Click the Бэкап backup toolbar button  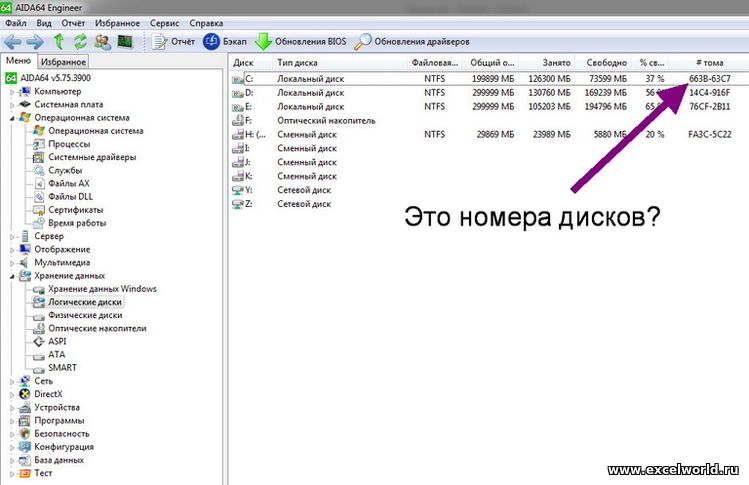click(225, 42)
